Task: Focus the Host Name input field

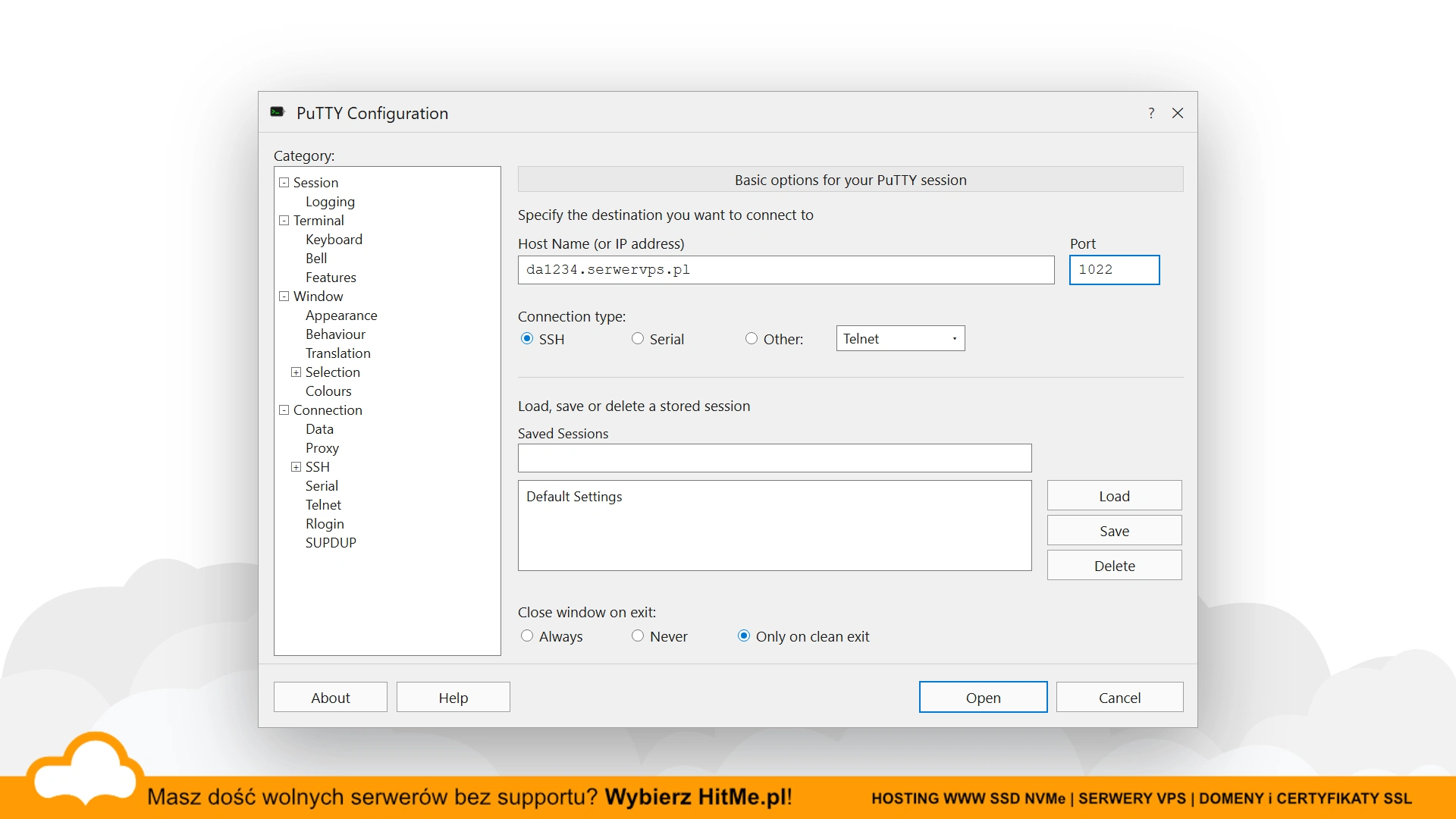Action: click(x=786, y=270)
